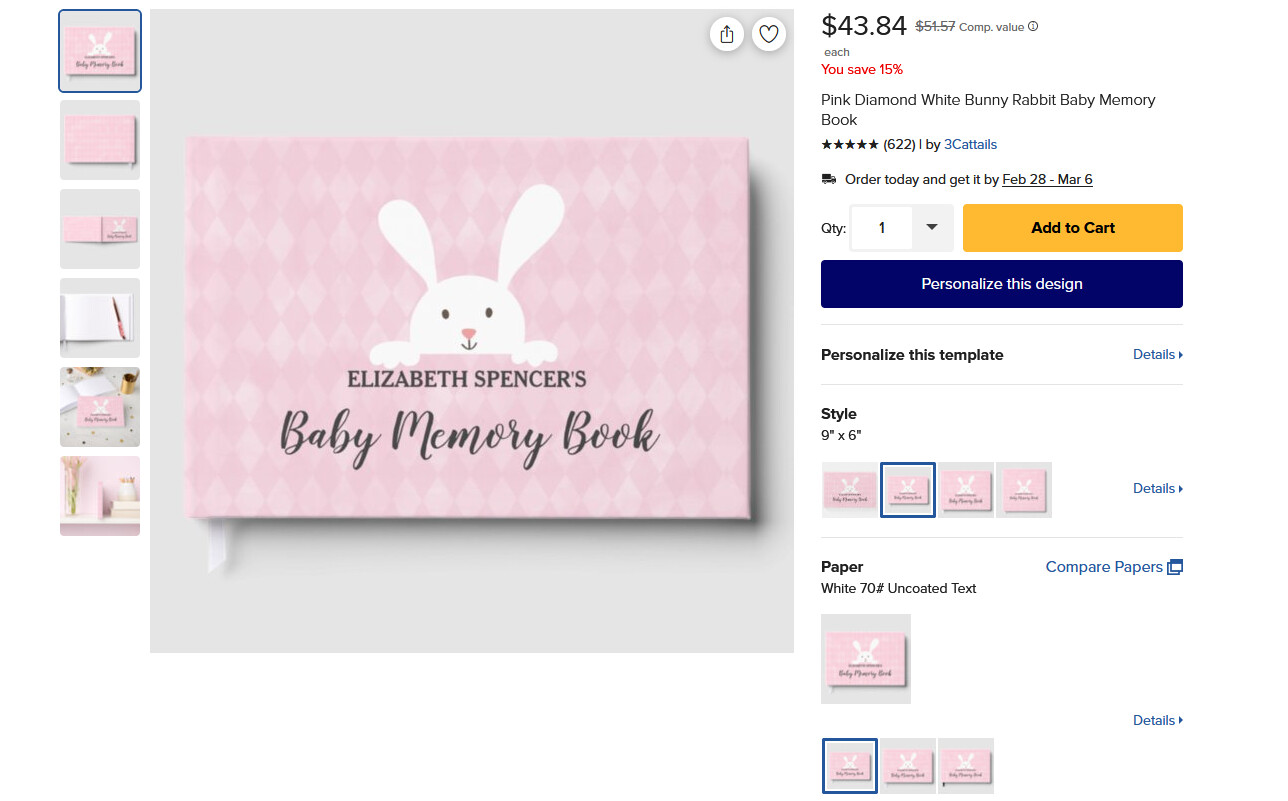
Task: Click the comp. value info icon
Action: tap(1033, 27)
